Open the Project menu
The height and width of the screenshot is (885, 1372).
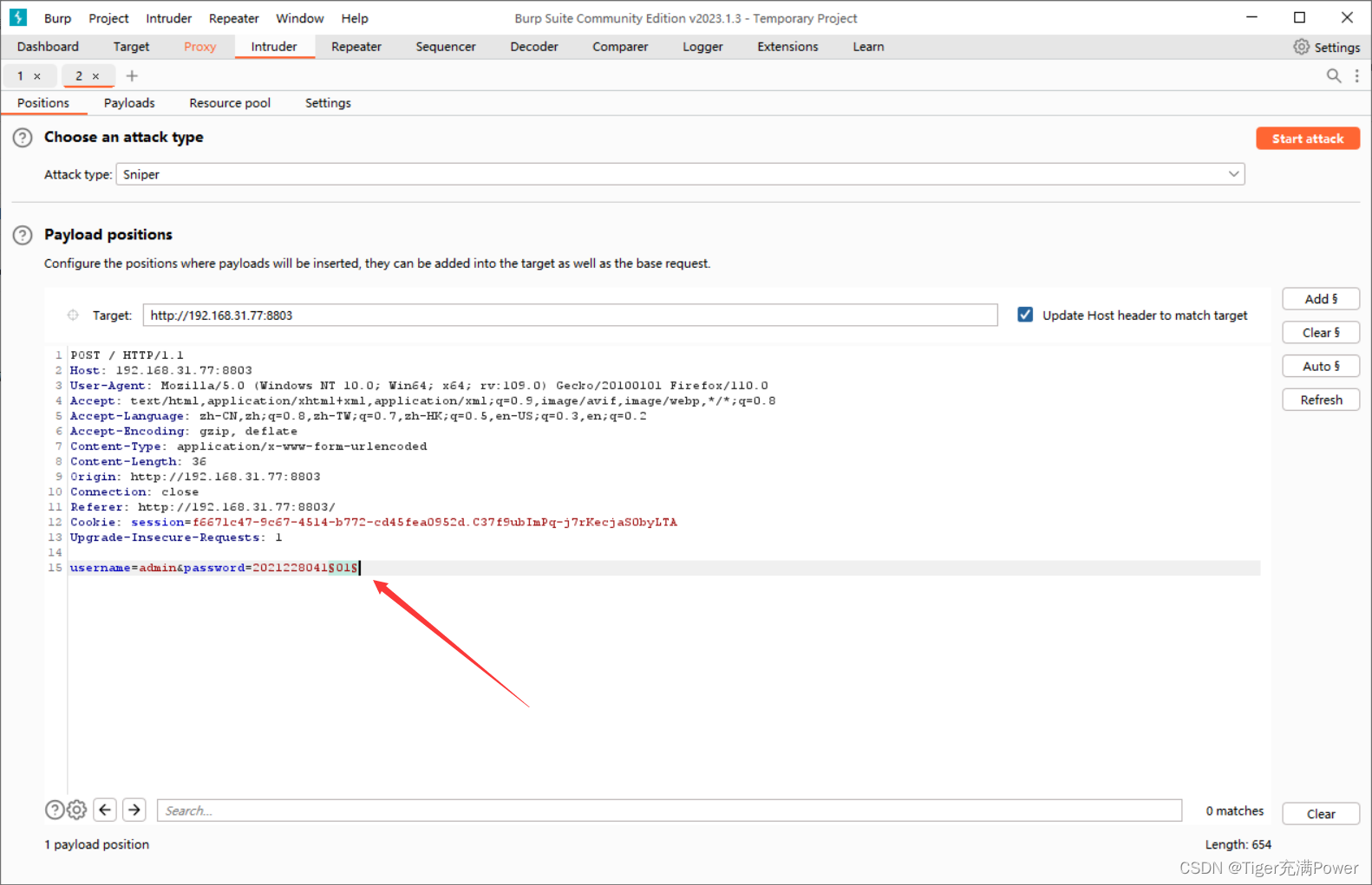[108, 18]
